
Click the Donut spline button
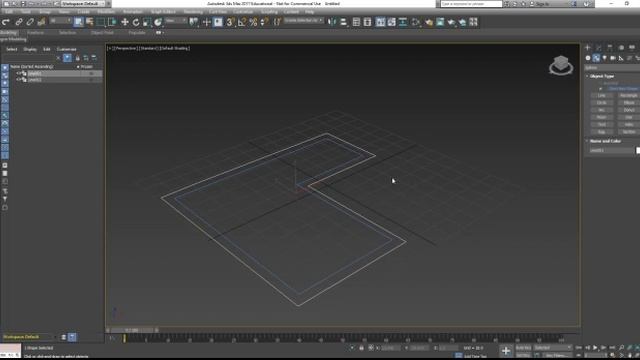[629, 110]
